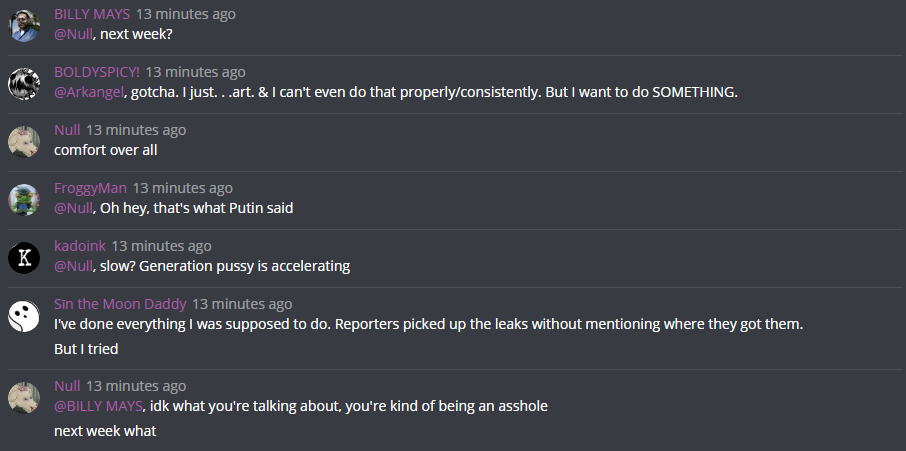Select the @Null mention in kadoink's message
This screenshot has height=451, width=906.
tap(73, 266)
